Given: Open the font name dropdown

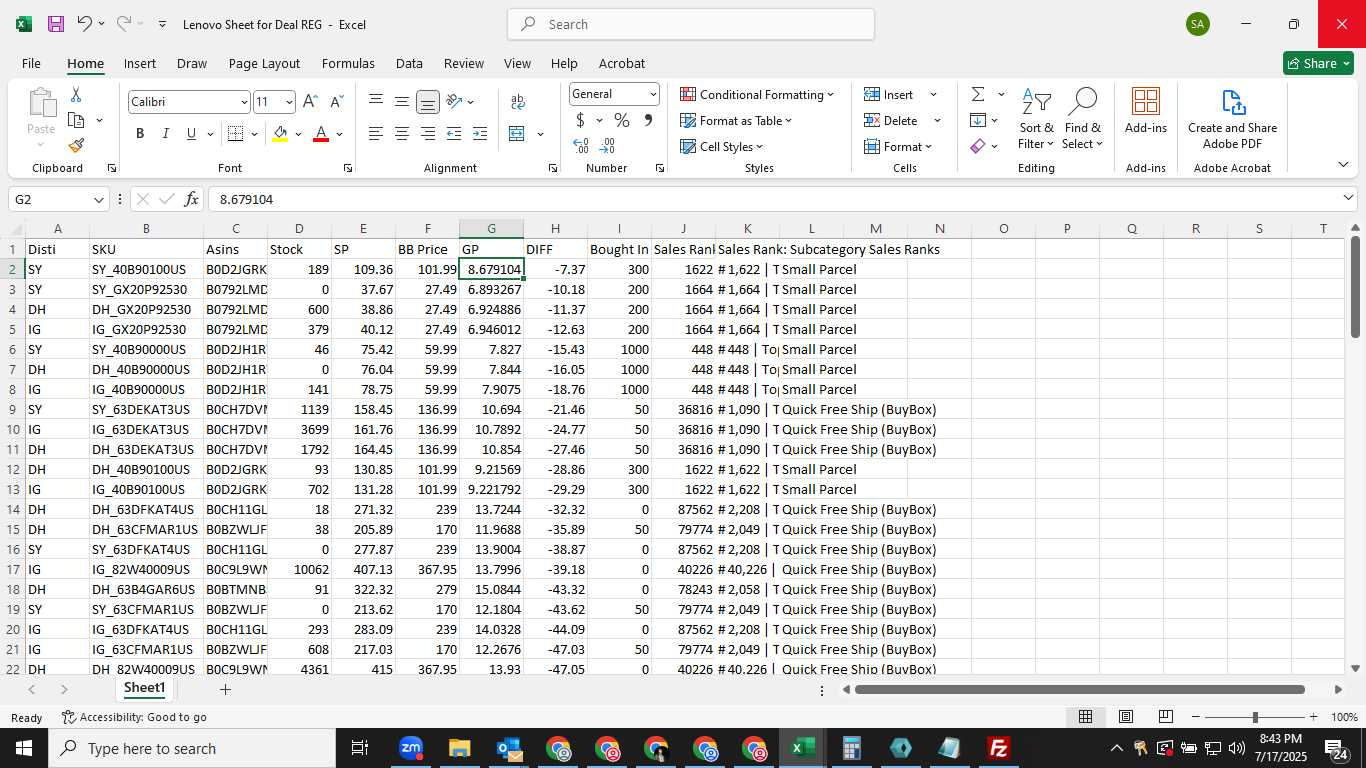Looking at the screenshot, I should tap(243, 102).
